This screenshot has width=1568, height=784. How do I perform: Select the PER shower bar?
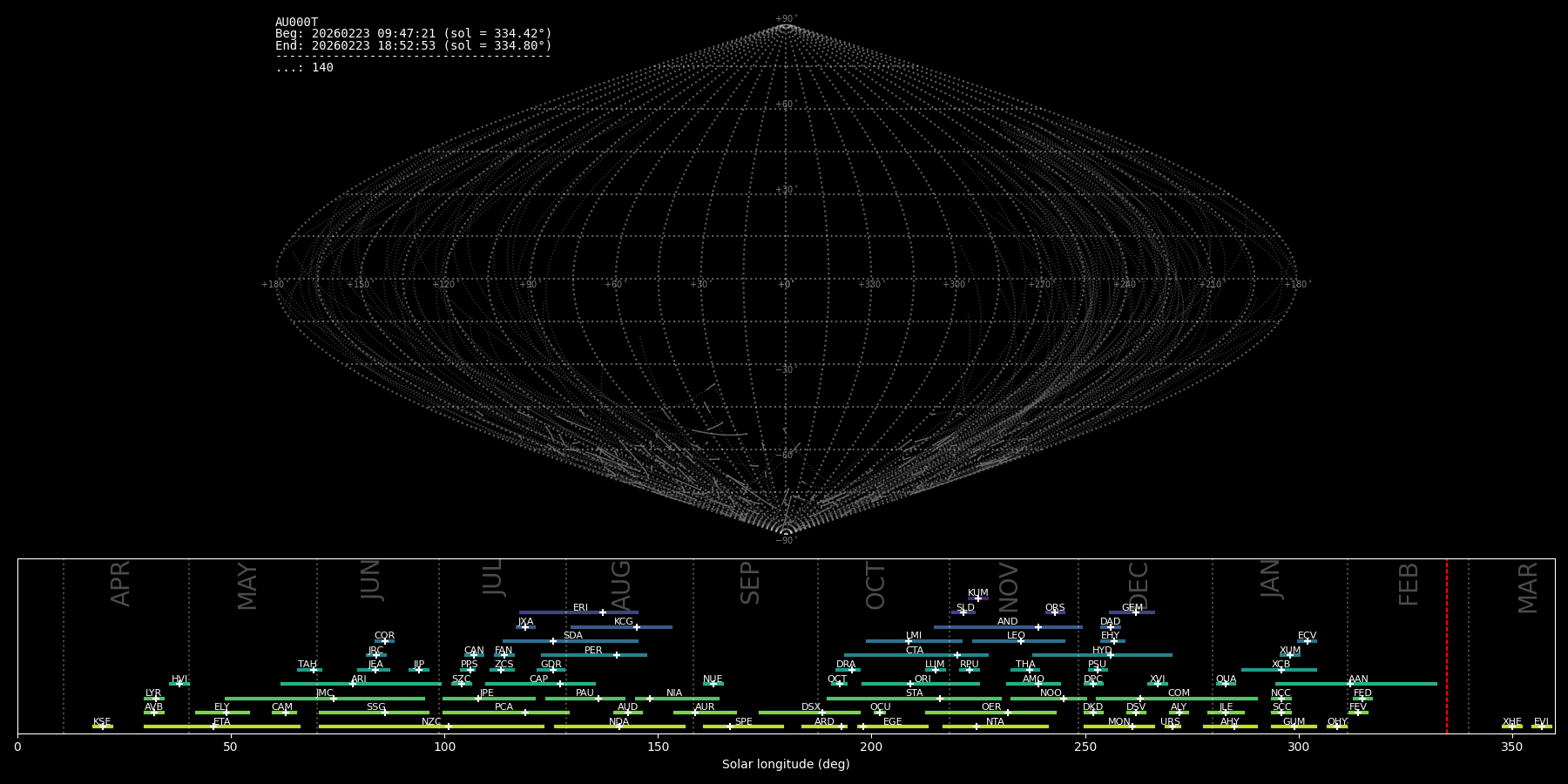(x=594, y=655)
